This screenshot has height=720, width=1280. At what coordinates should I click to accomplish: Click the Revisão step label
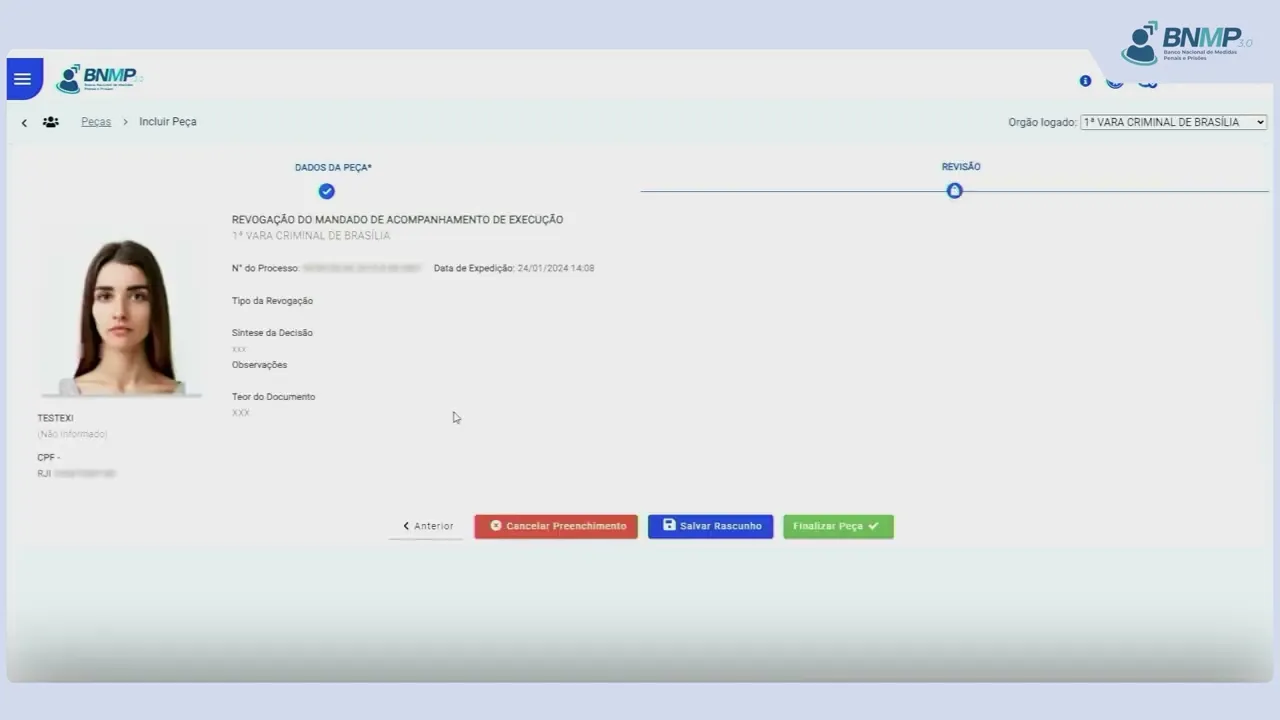click(x=961, y=167)
